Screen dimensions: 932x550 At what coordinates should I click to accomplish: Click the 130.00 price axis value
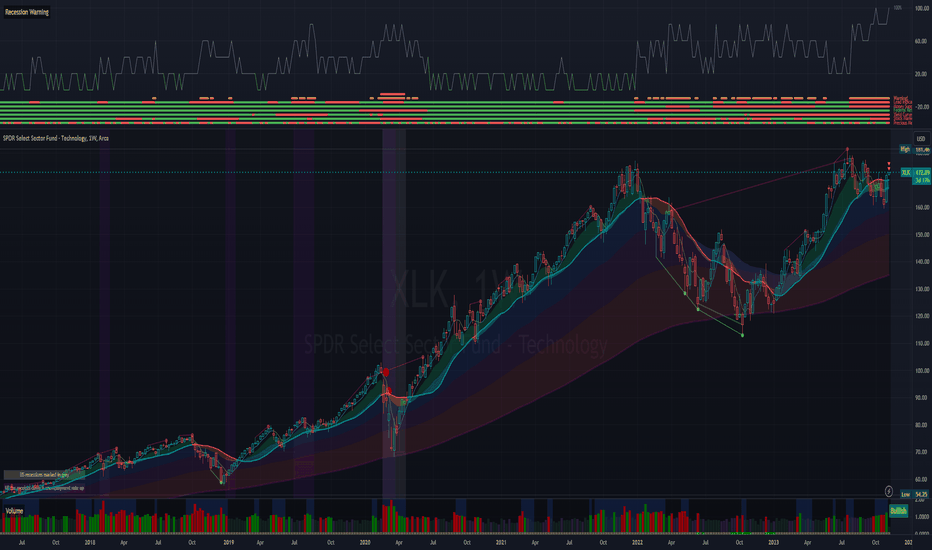point(922,290)
